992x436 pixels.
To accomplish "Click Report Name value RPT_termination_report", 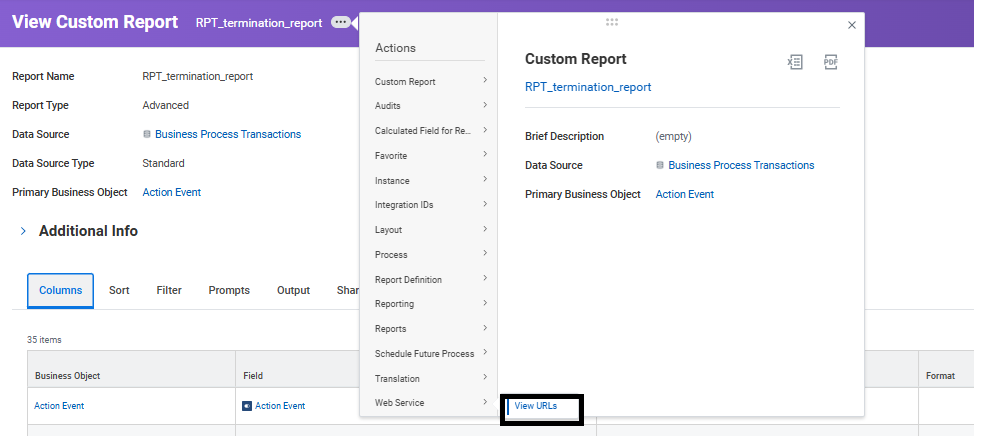I will coord(197,77).
